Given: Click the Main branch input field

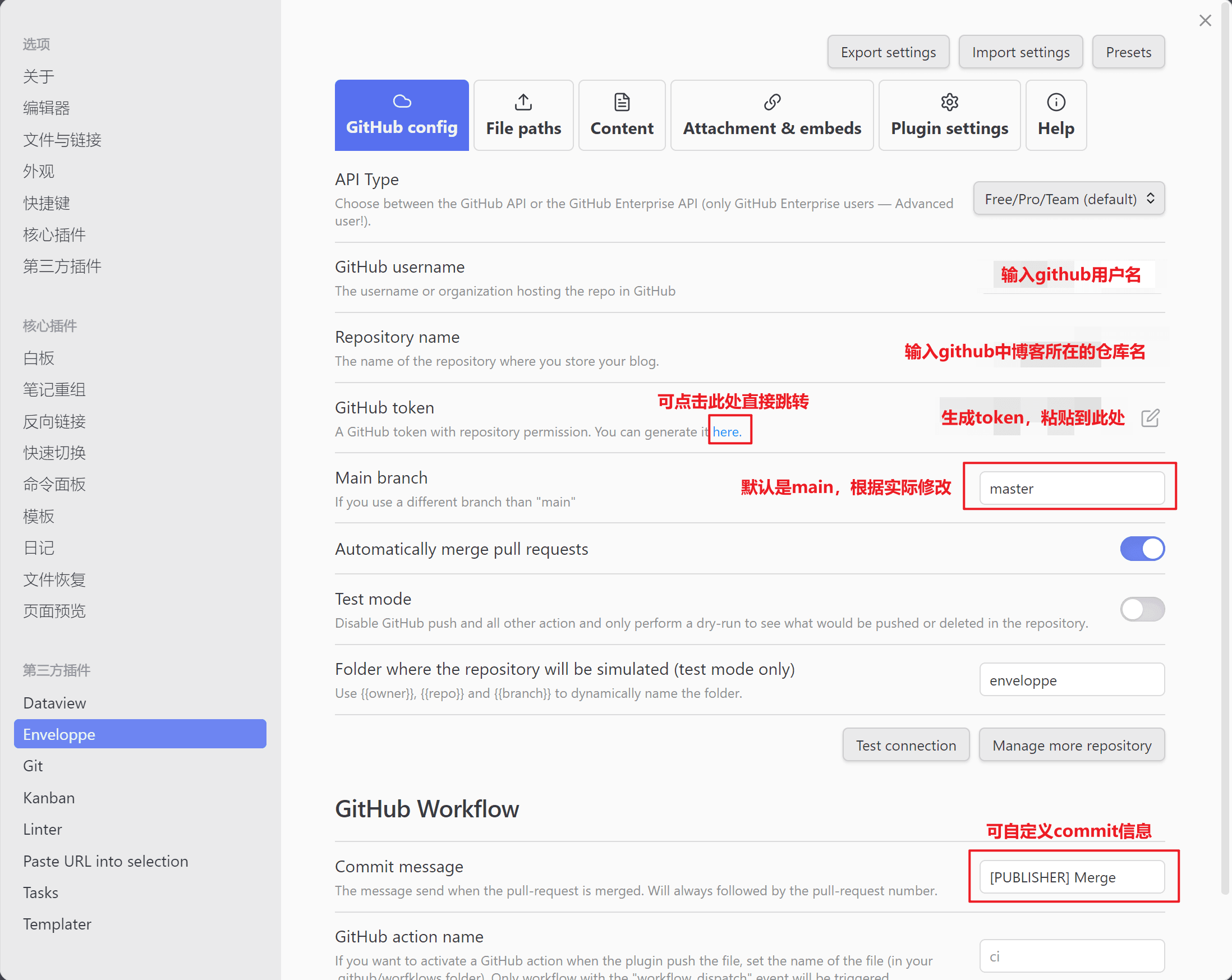Looking at the screenshot, I should 1072,489.
